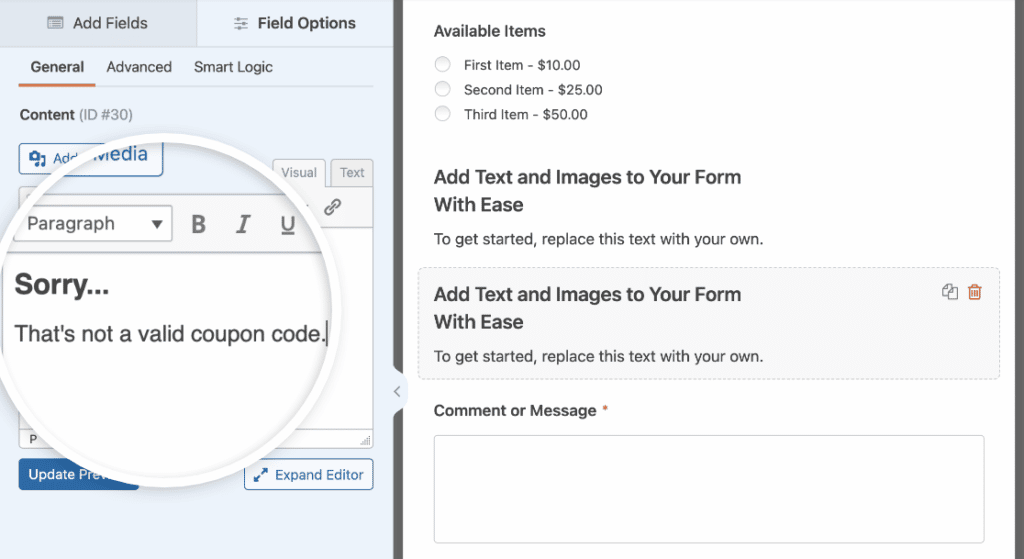Screen dimensions: 1024x559
Task: Switch to the Add Fields tab
Action: click(x=98, y=23)
